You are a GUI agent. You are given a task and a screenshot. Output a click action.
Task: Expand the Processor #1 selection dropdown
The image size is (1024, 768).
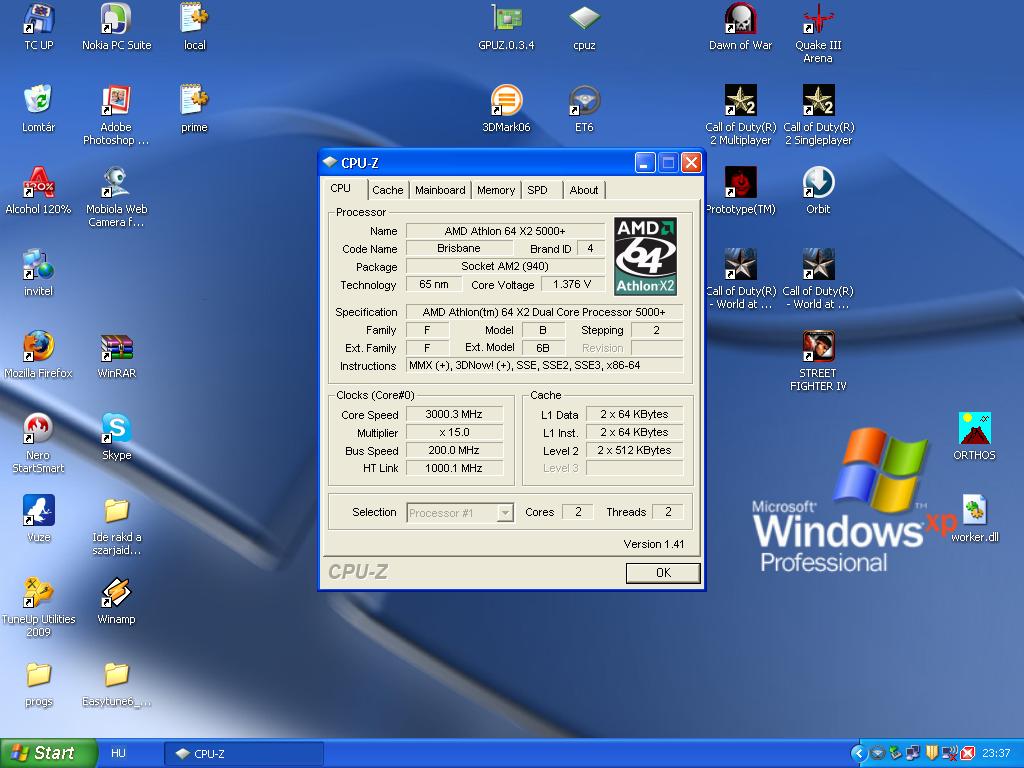[x=505, y=513]
